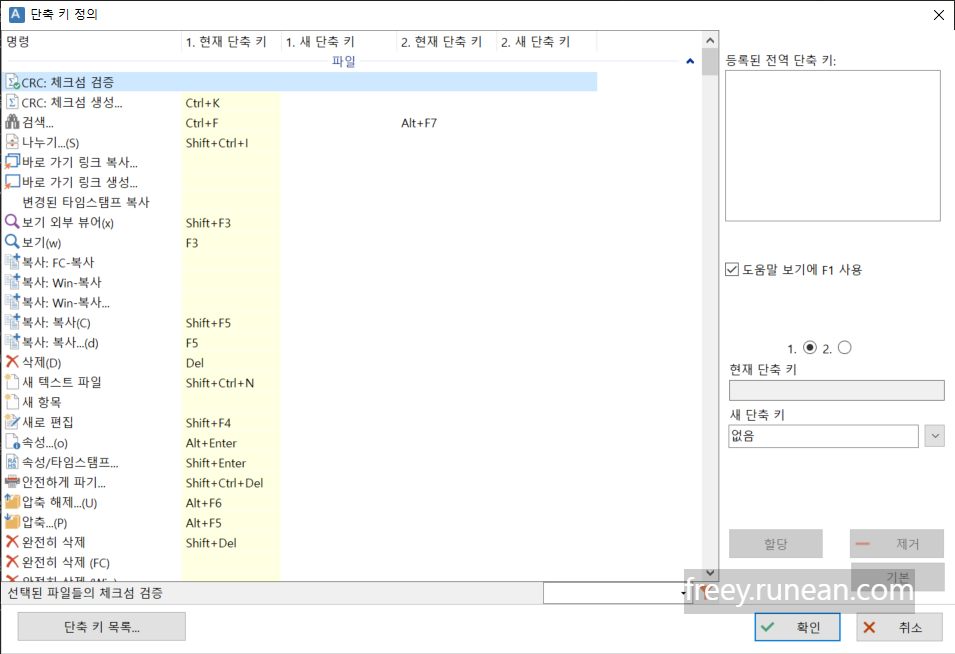Click the 압축...(P) folder icon
Image resolution: width=955 pixels, height=654 pixels.
tap(12, 522)
